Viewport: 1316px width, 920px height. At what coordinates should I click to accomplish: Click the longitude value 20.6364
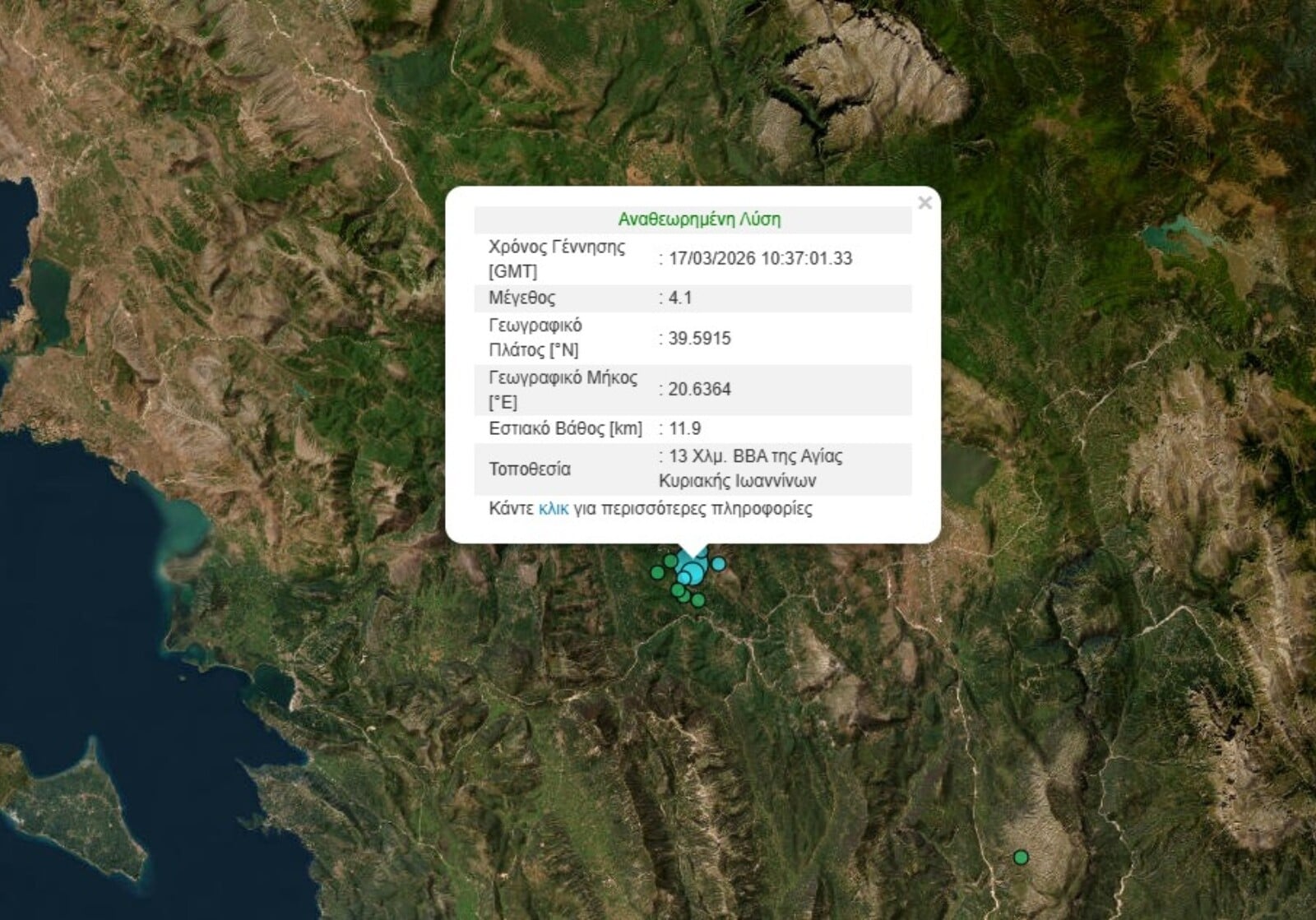point(699,389)
